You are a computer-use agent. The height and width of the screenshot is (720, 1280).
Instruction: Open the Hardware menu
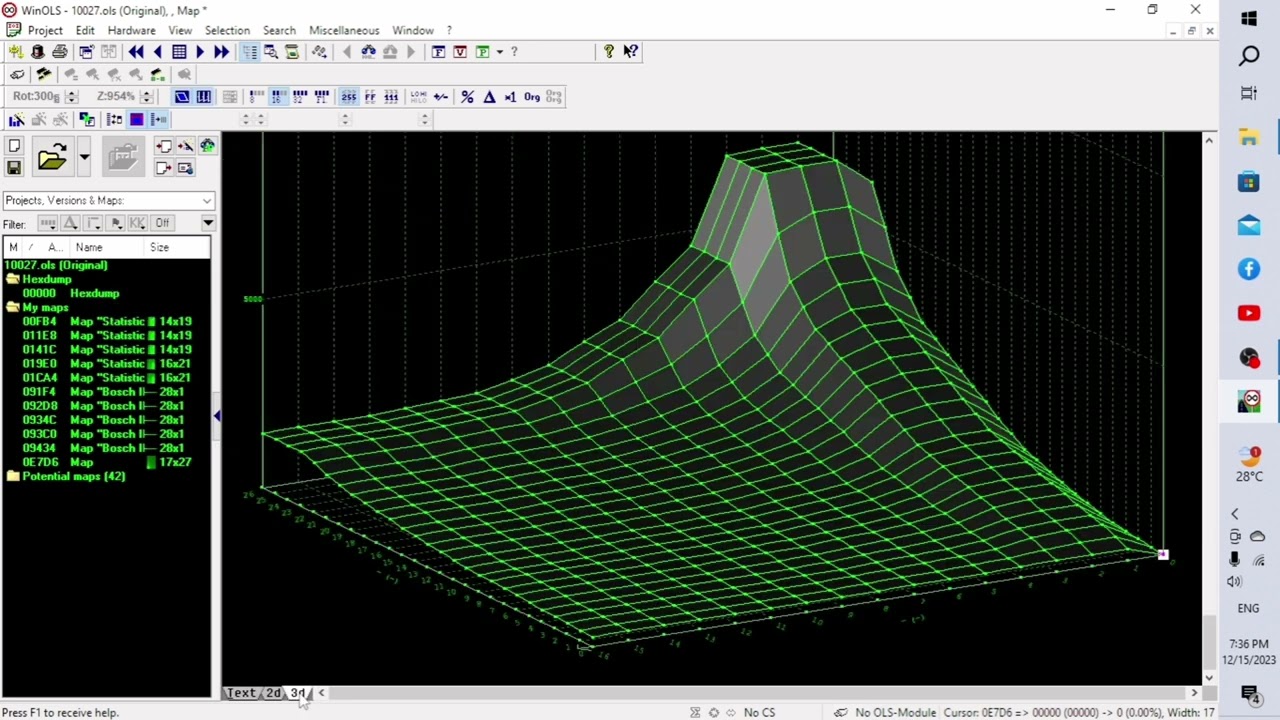pos(131,30)
